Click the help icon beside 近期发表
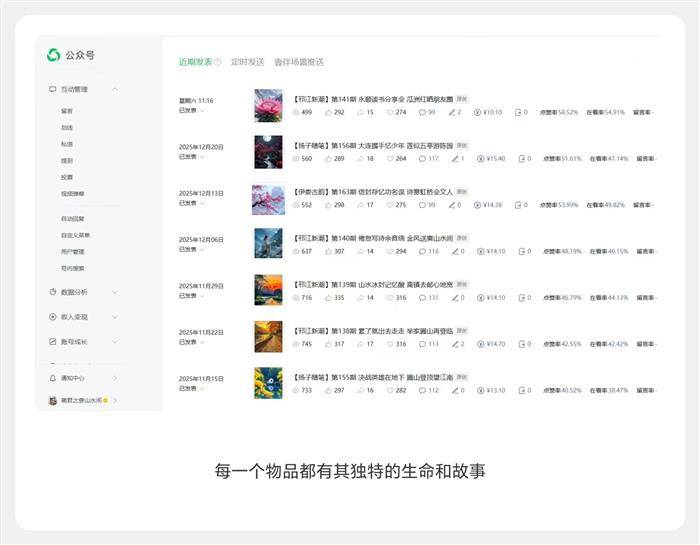Viewport: 700px width, 545px height. click(x=217, y=62)
